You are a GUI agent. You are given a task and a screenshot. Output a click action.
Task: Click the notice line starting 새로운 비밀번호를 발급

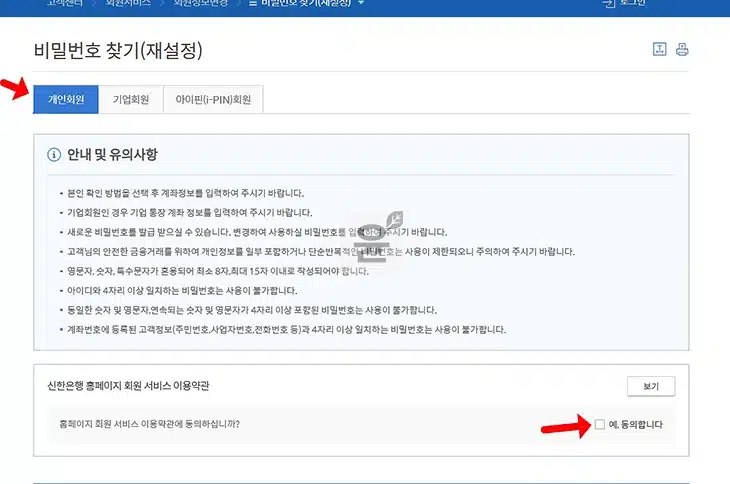pos(257,232)
